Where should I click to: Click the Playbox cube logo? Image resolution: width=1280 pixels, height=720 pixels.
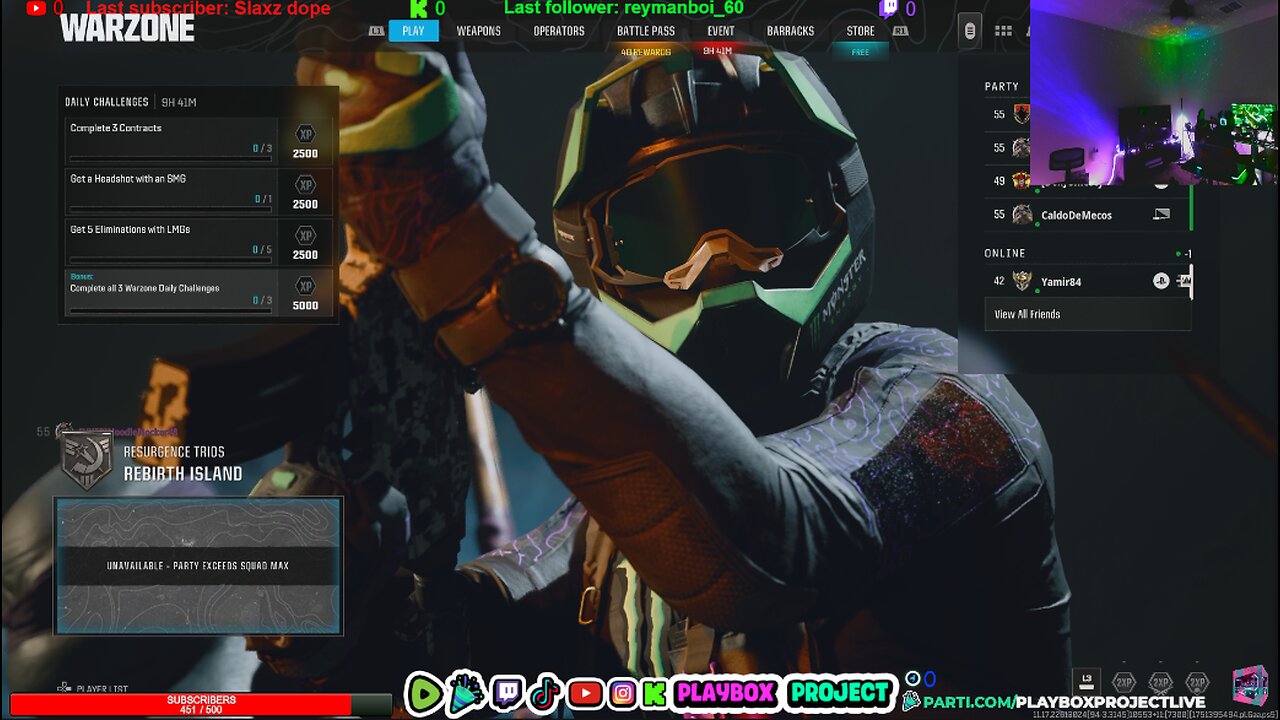pyautogui.click(x=1249, y=686)
